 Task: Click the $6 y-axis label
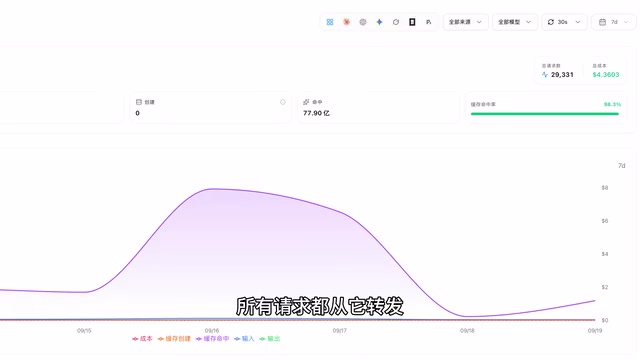(x=605, y=221)
